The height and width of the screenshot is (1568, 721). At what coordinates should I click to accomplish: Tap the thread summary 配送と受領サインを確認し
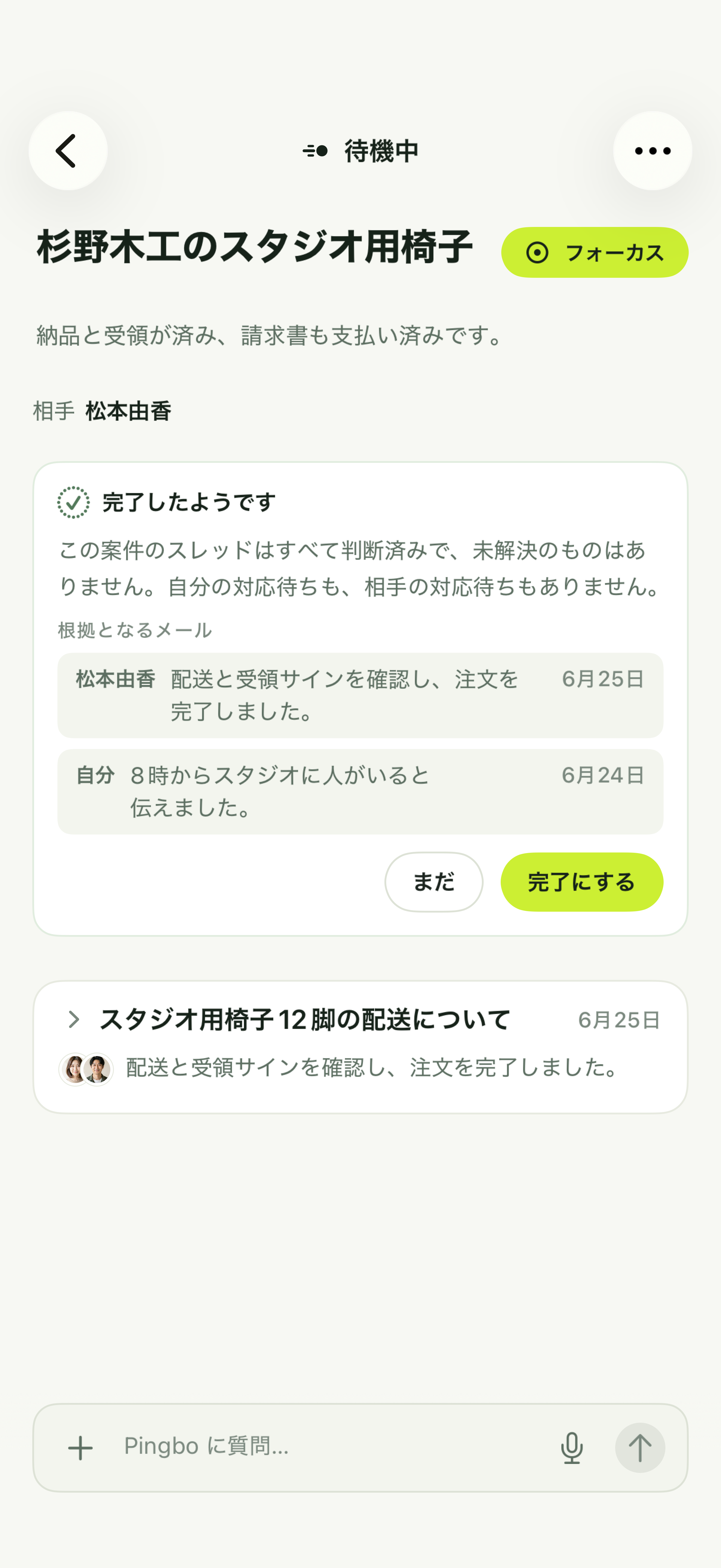pos(372,1067)
